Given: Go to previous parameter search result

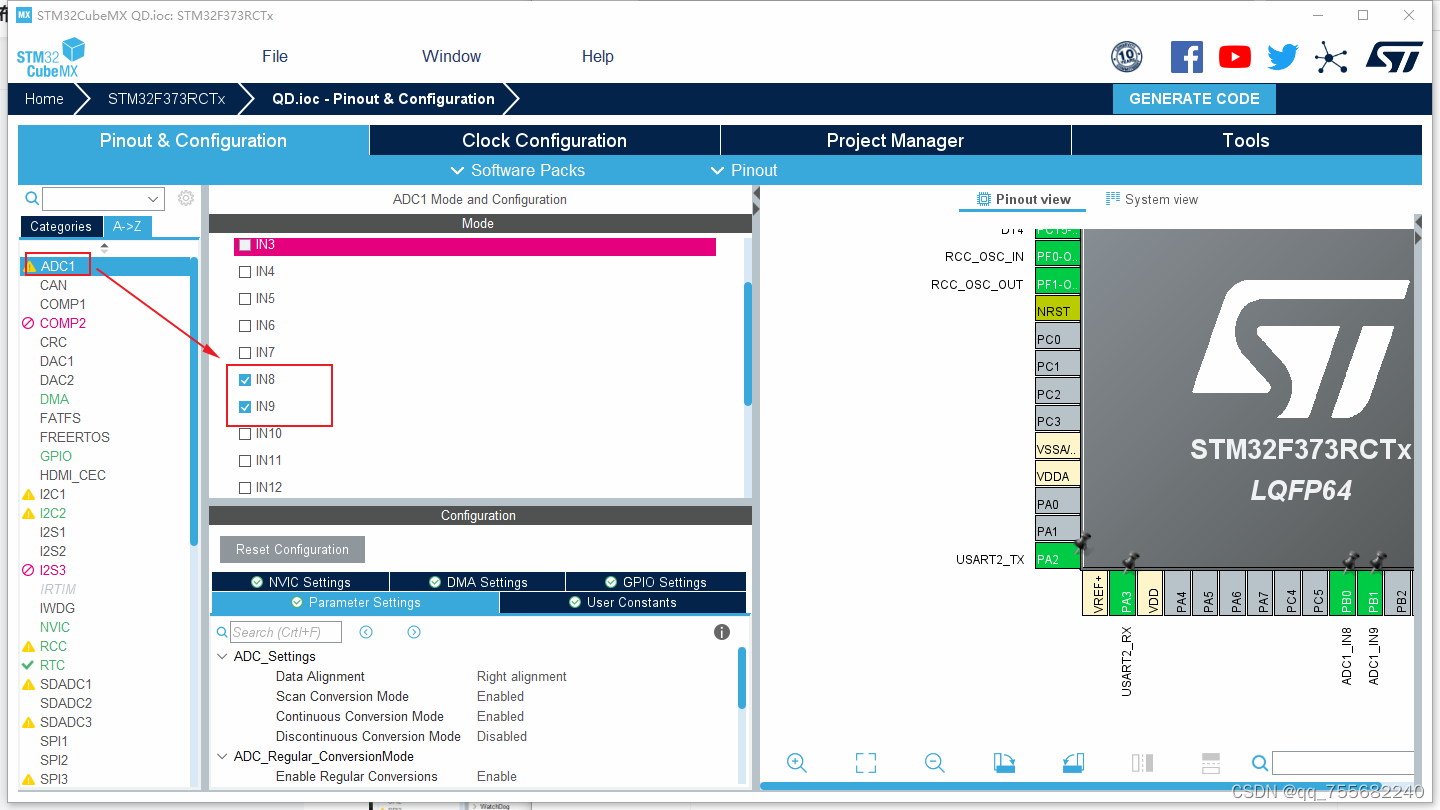Looking at the screenshot, I should pos(366,632).
